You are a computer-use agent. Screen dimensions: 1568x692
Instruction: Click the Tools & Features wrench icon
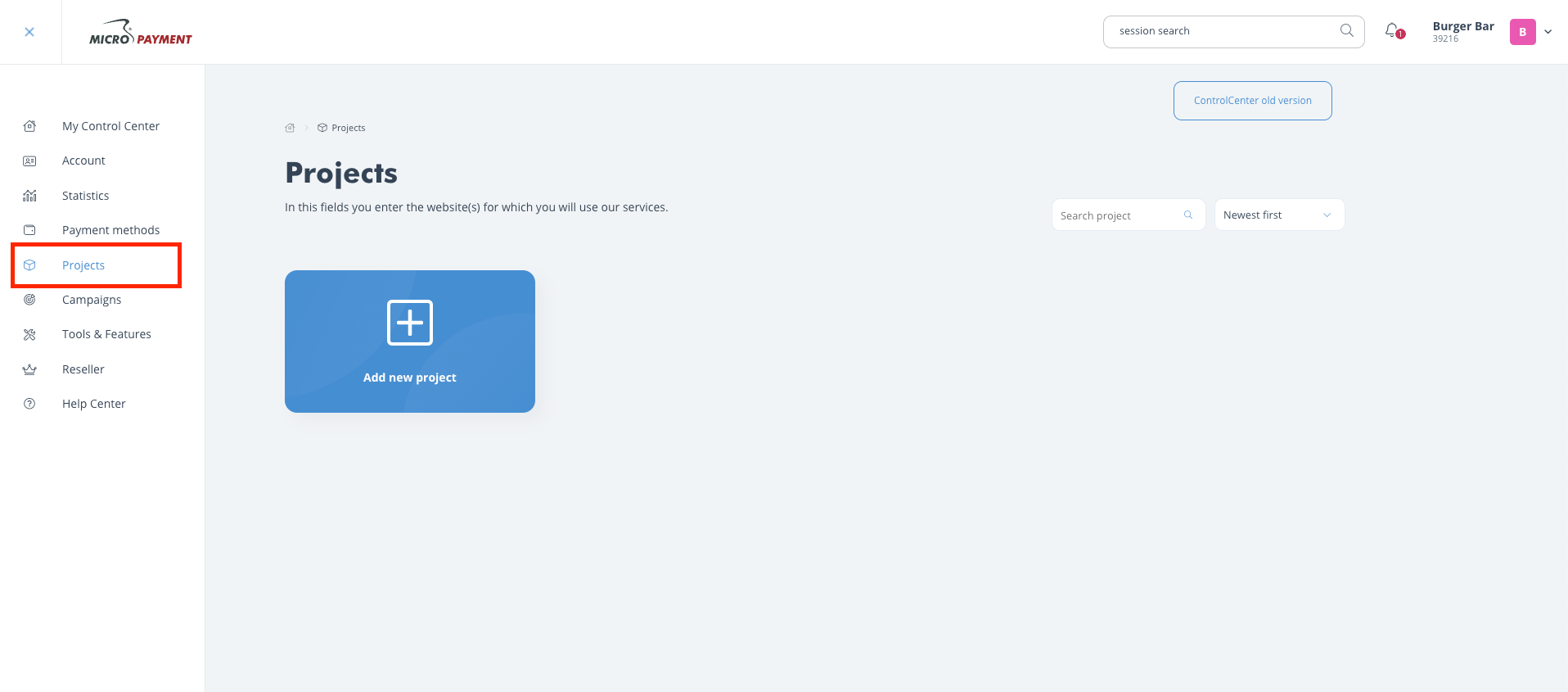coord(29,334)
